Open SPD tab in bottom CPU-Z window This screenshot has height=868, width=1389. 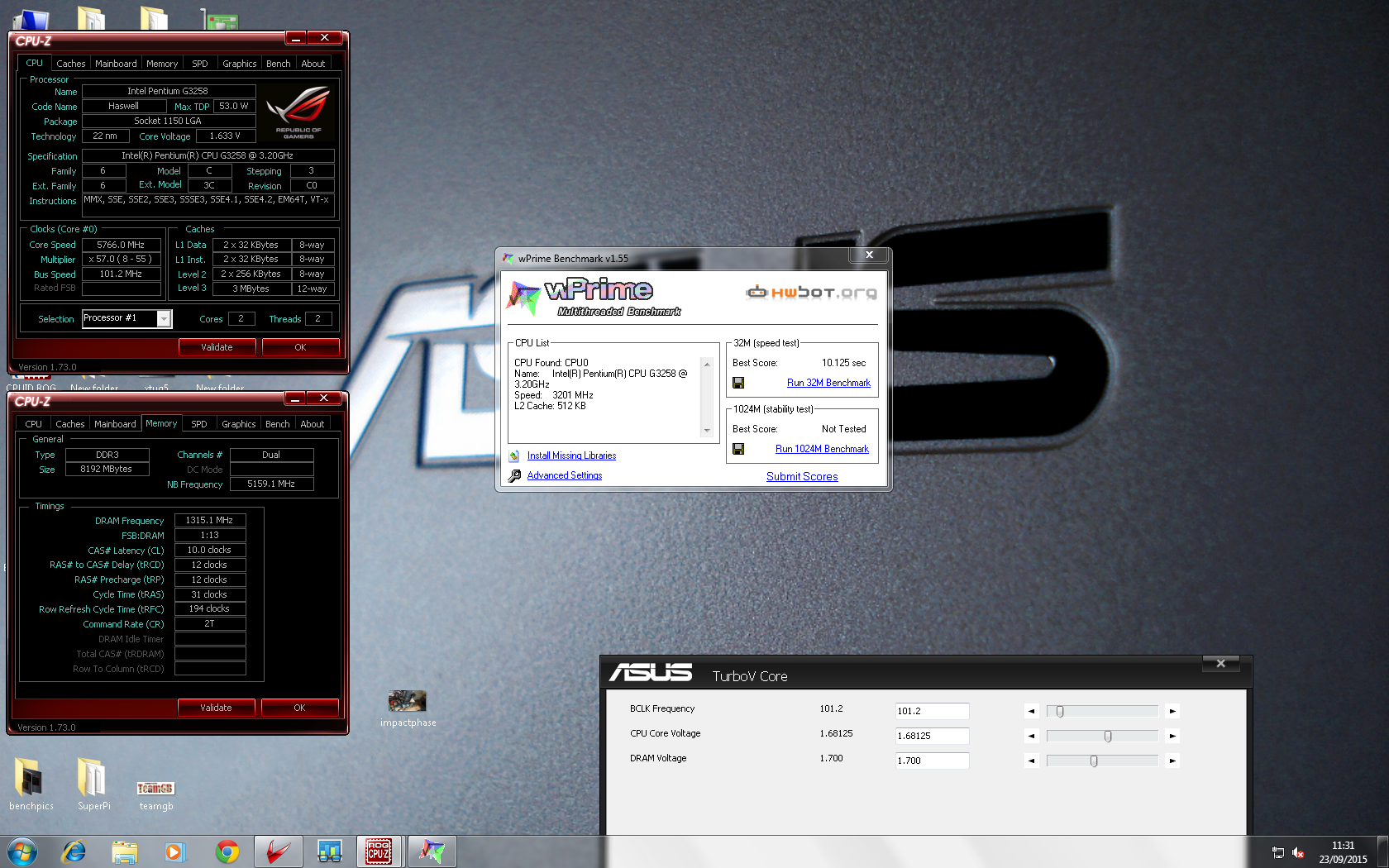tap(199, 424)
